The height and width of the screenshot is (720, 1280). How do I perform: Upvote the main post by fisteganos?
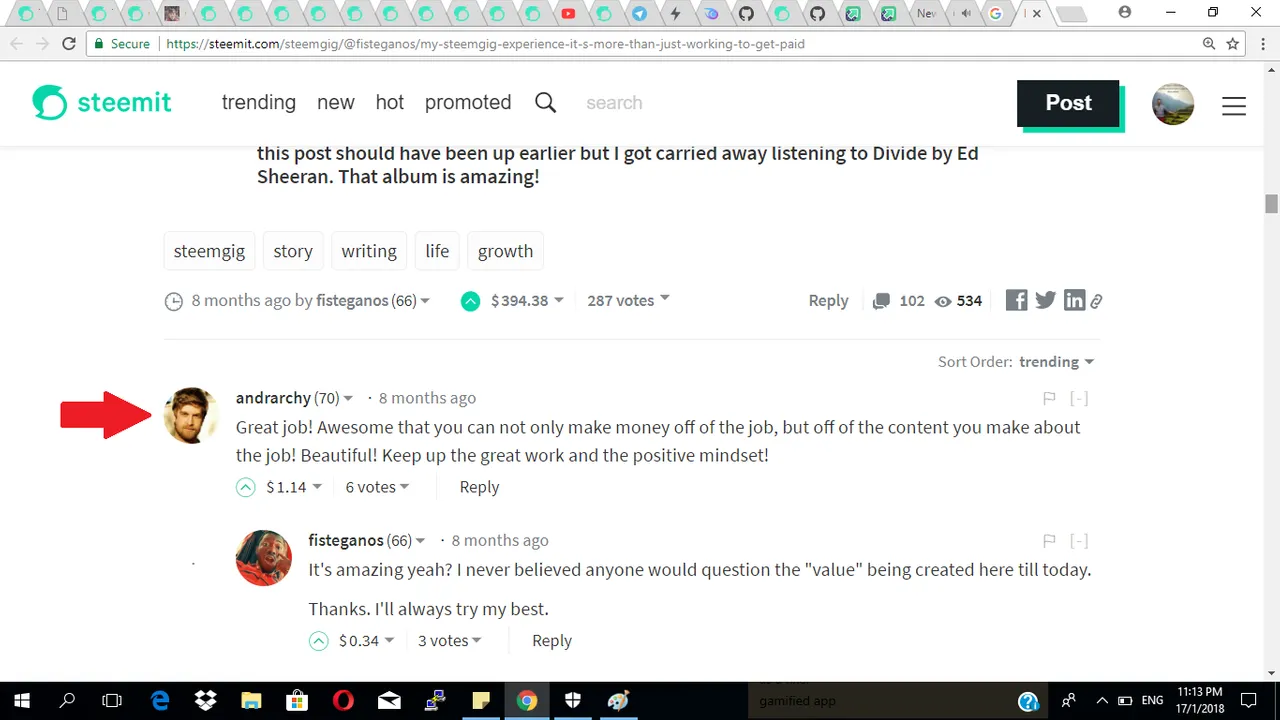point(470,300)
